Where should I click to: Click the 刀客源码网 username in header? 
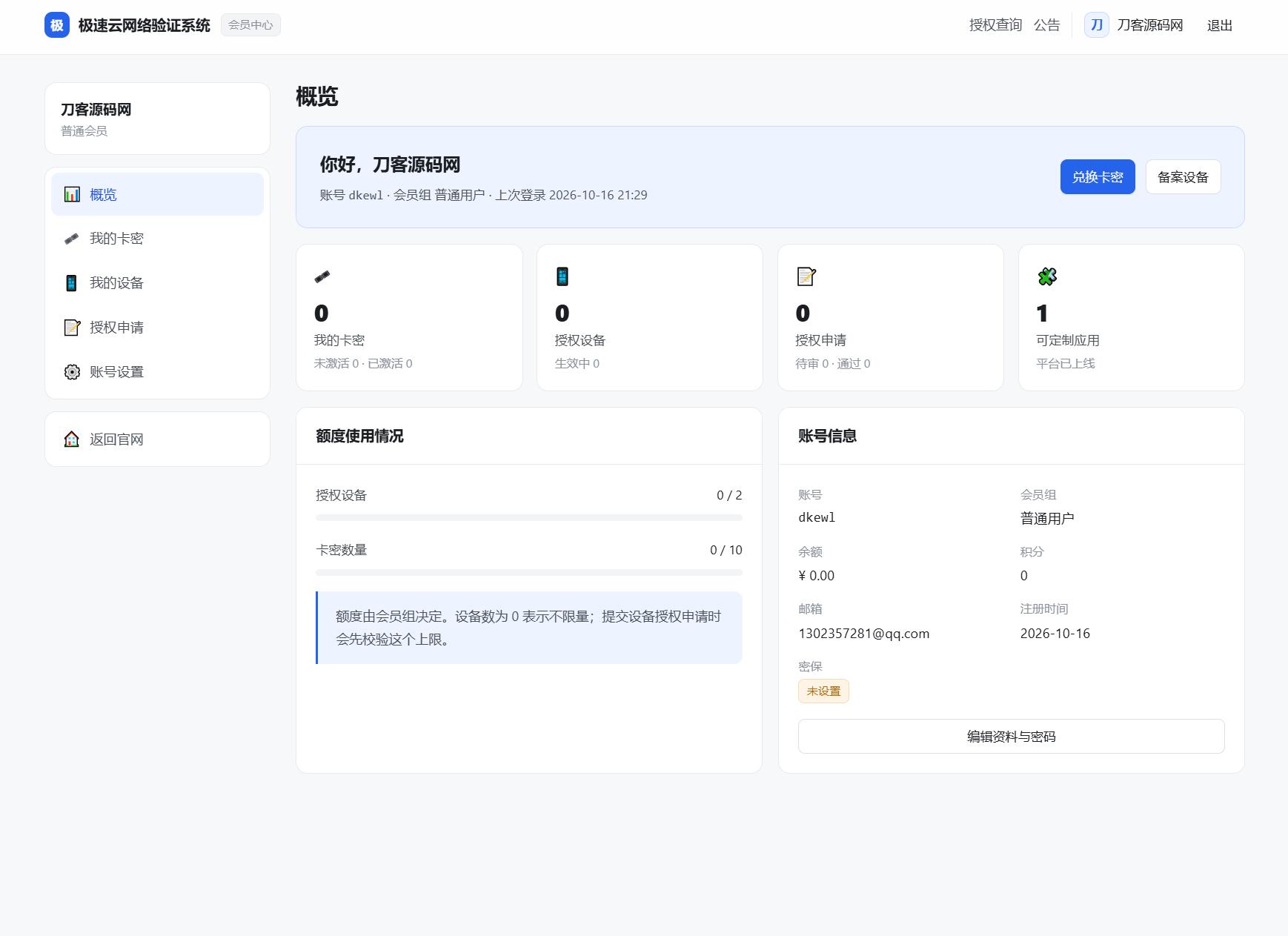pyautogui.click(x=1149, y=25)
